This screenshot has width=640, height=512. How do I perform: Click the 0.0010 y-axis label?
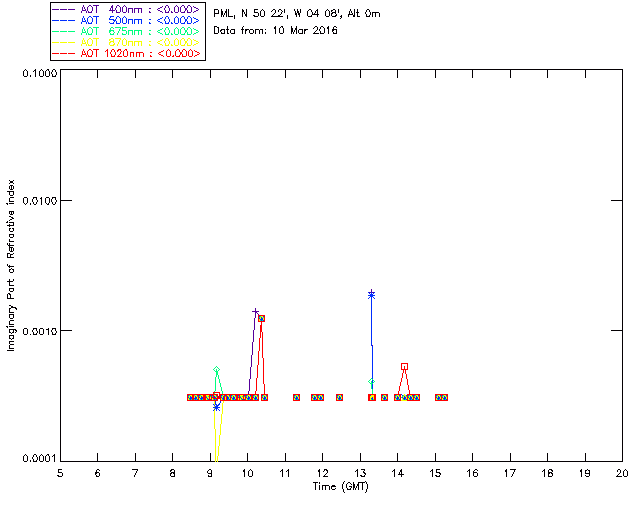point(40,331)
